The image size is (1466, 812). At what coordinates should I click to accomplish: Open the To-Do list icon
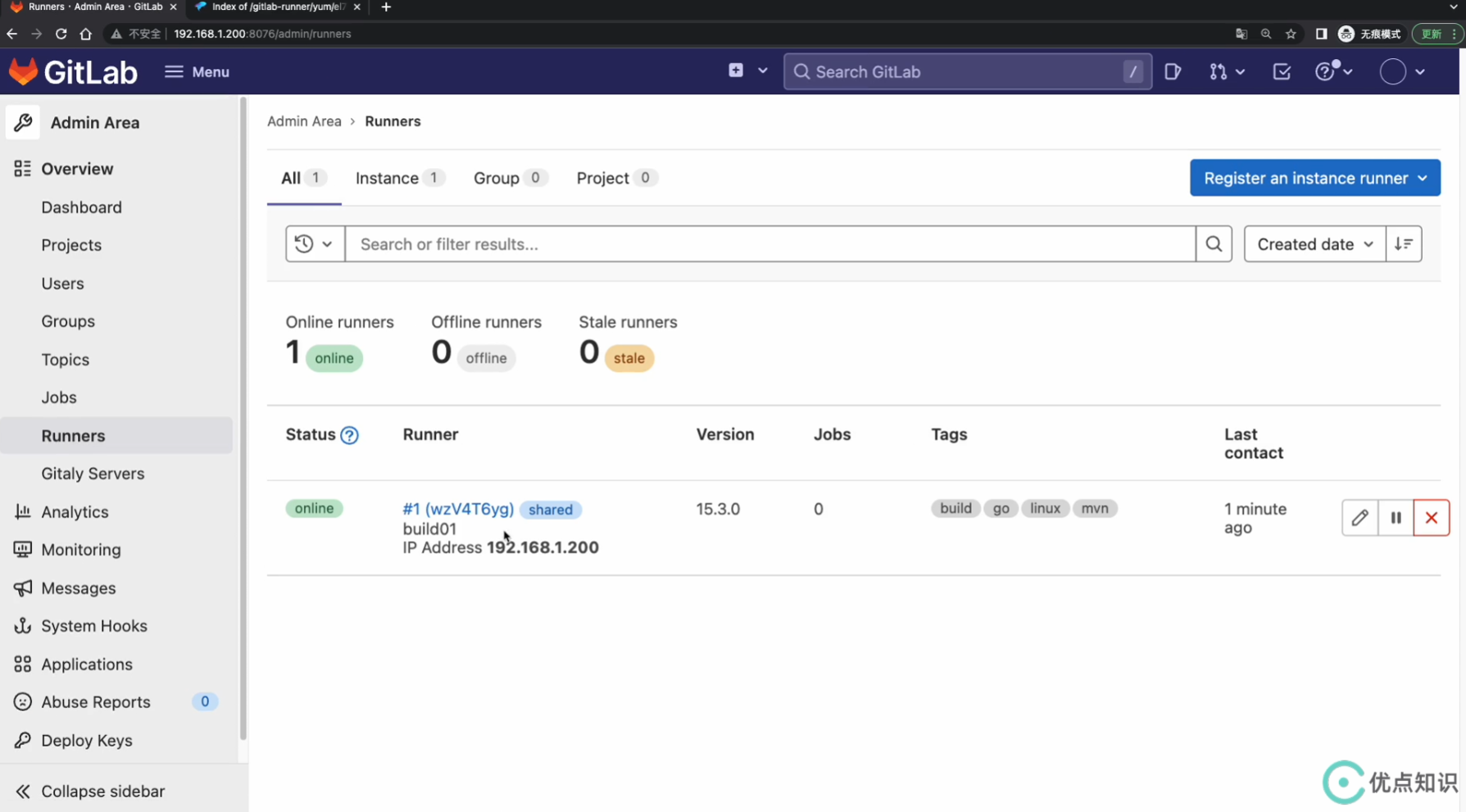(x=1282, y=72)
